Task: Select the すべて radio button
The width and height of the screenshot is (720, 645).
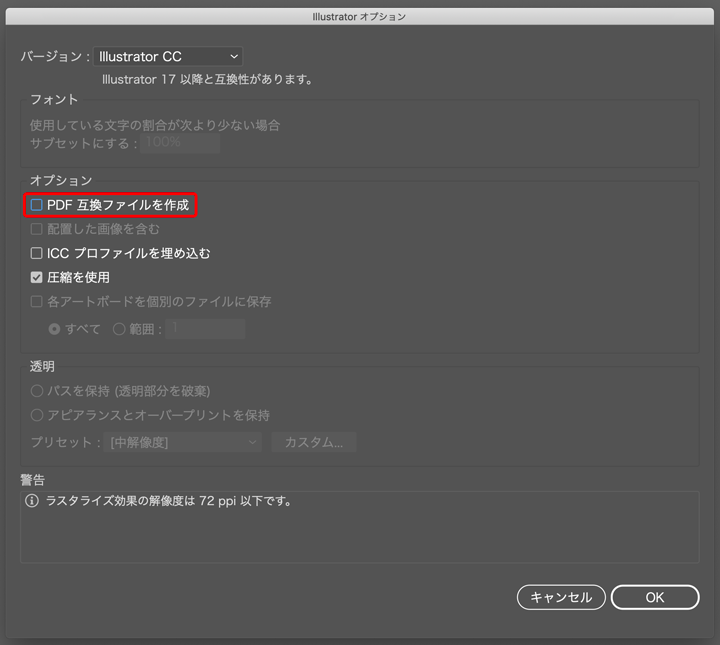Action: click(54, 329)
